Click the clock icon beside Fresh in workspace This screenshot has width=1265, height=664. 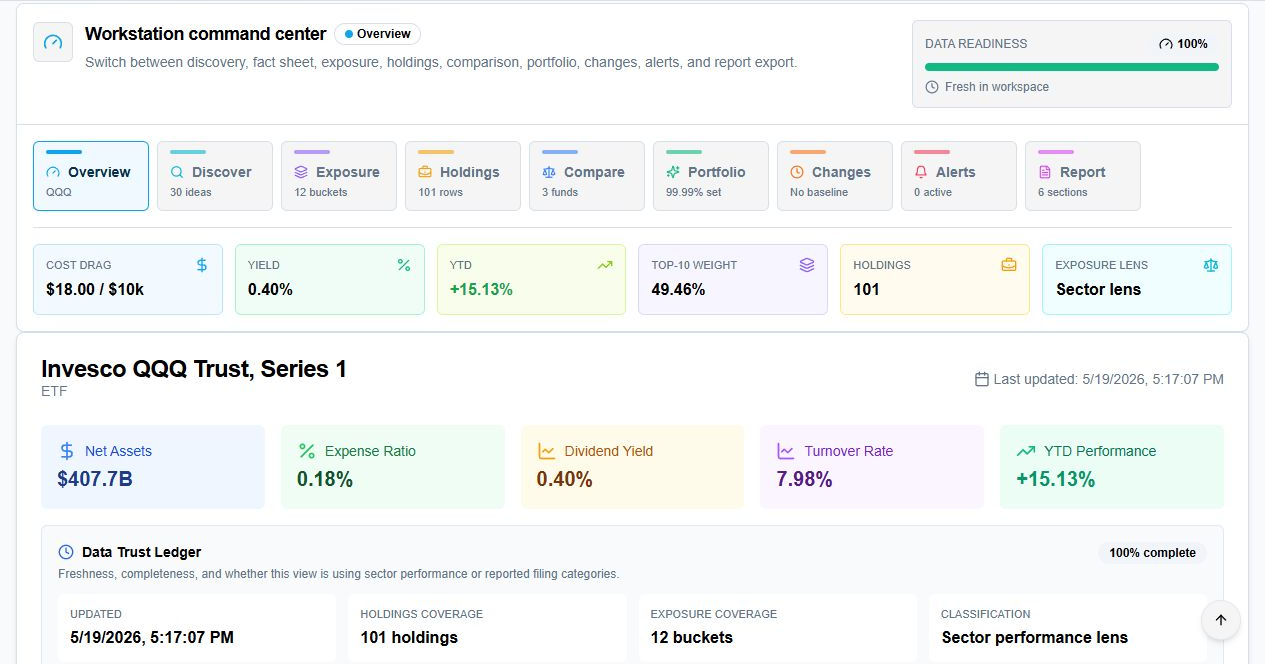pyautogui.click(x=932, y=87)
